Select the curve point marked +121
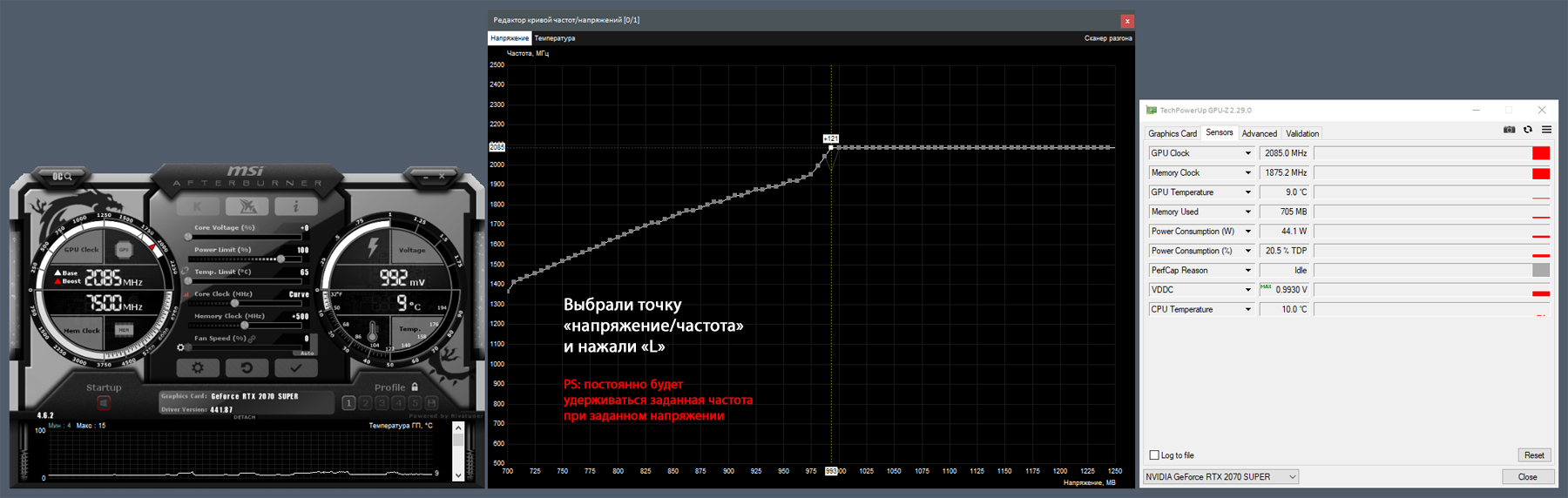 pyautogui.click(x=831, y=147)
